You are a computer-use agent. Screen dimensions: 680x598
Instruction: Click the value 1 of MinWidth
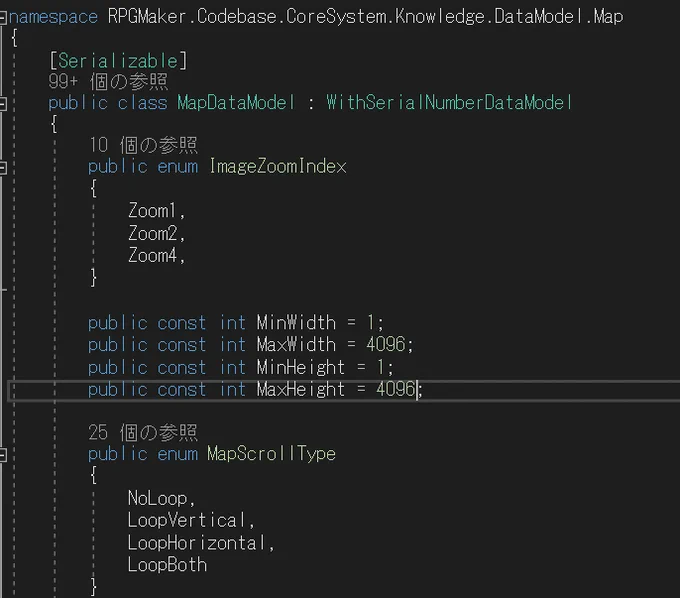[x=371, y=323]
